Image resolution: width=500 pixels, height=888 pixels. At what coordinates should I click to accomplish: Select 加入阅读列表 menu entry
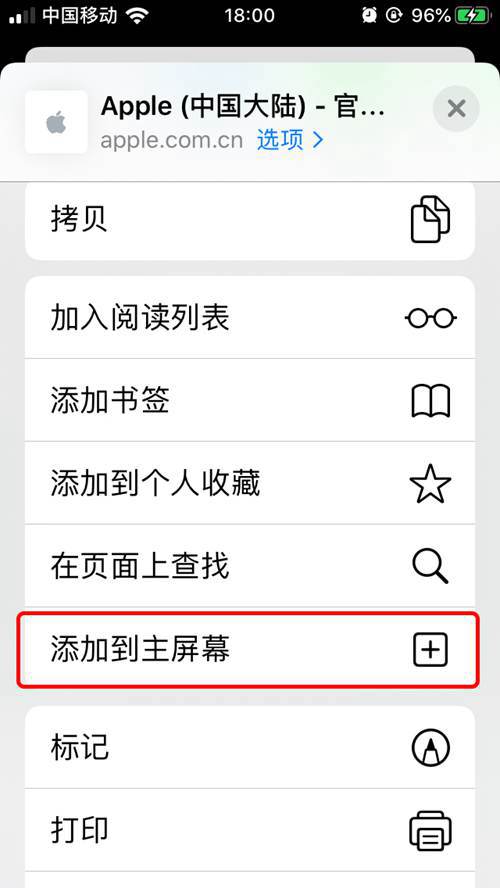(250, 317)
